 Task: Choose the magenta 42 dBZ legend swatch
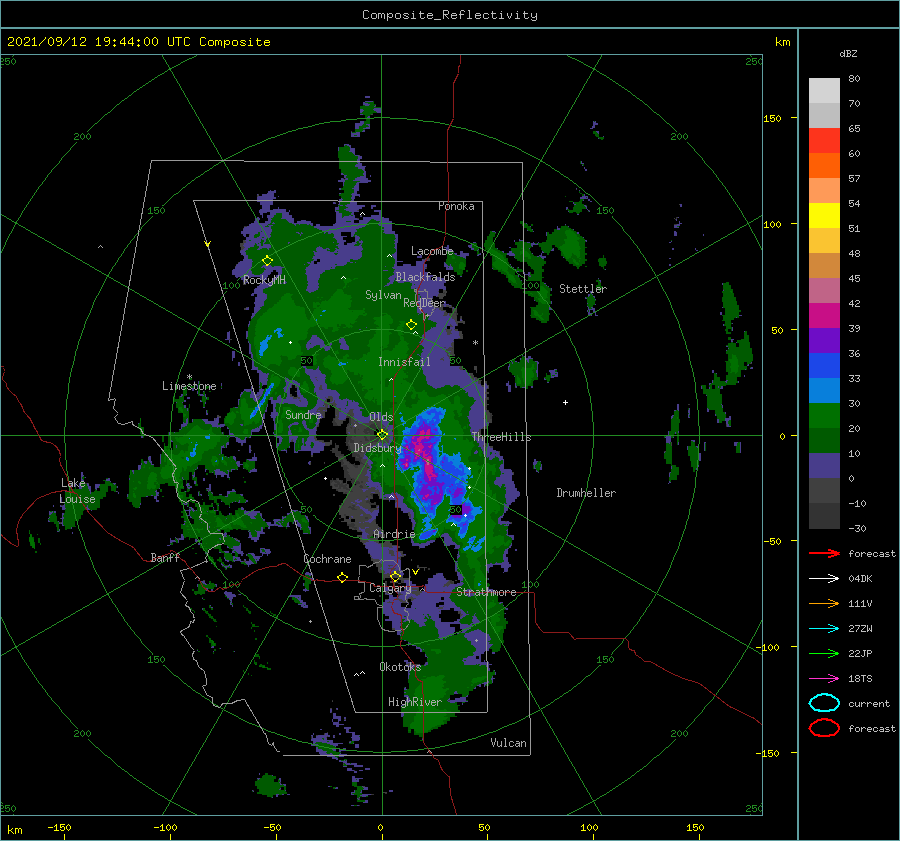pos(824,315)
